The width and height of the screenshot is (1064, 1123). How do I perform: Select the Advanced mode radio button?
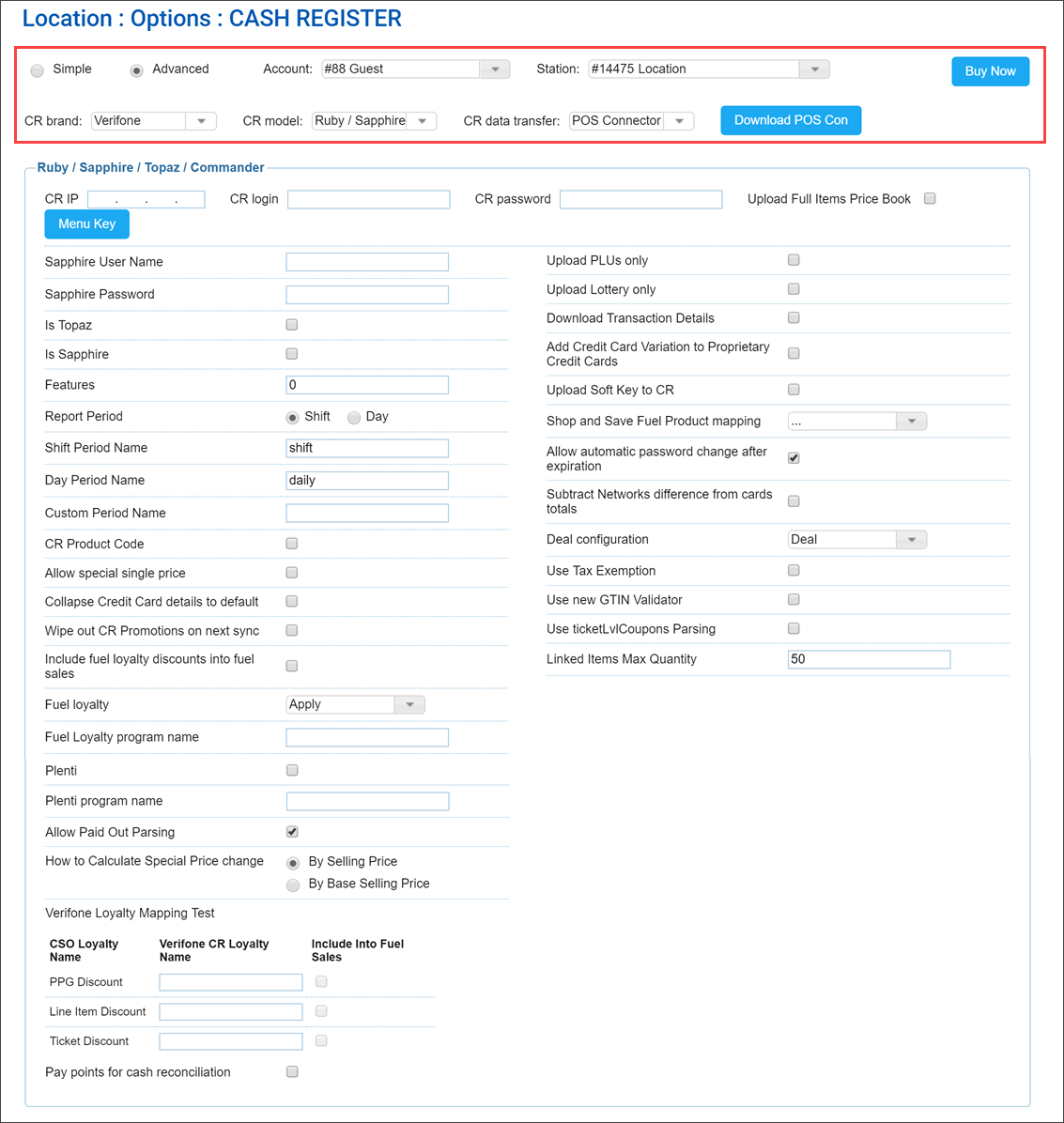coord(136,70)
